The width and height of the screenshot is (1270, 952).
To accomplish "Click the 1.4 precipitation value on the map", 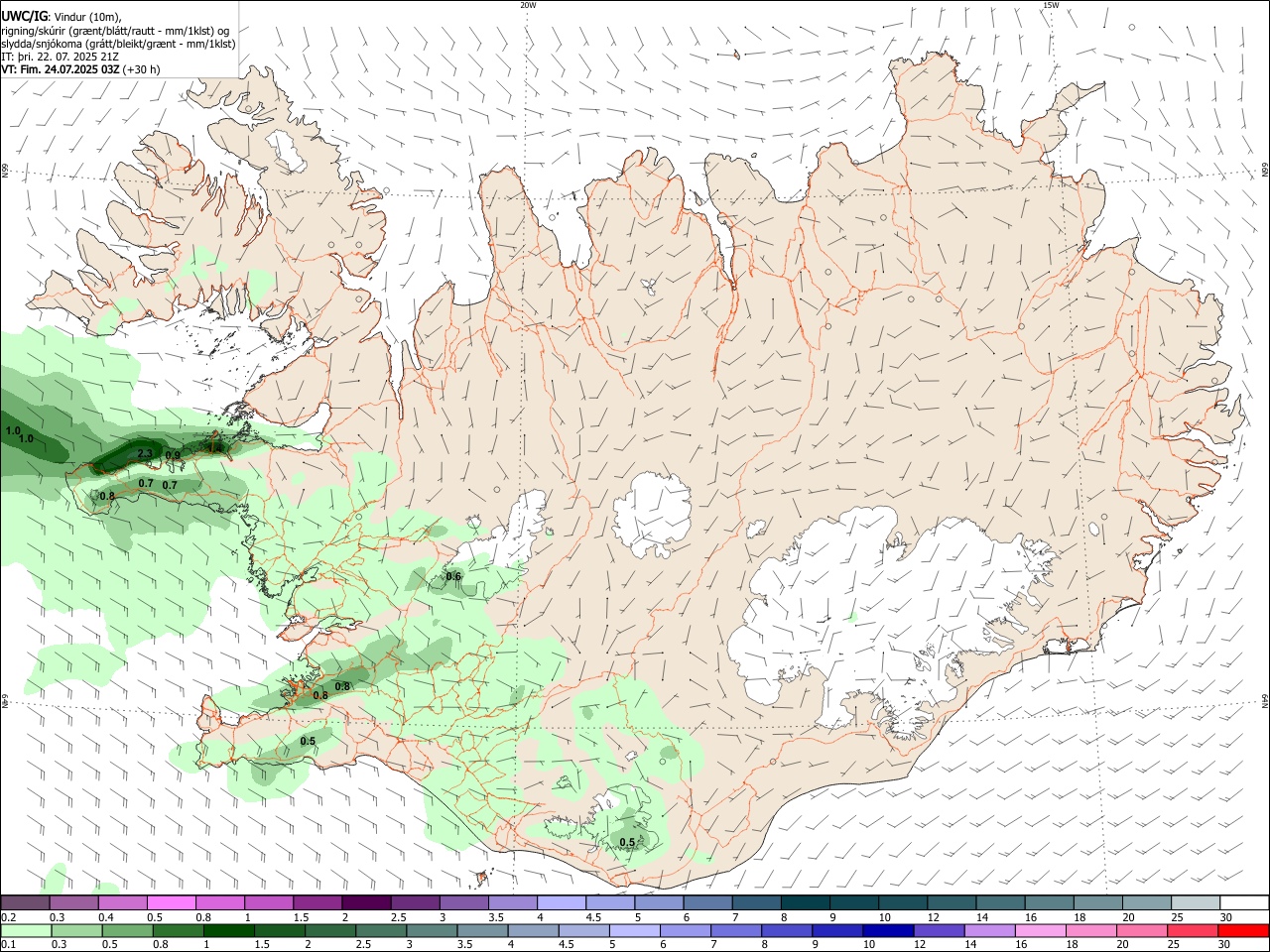I will (x=215, y=447).
